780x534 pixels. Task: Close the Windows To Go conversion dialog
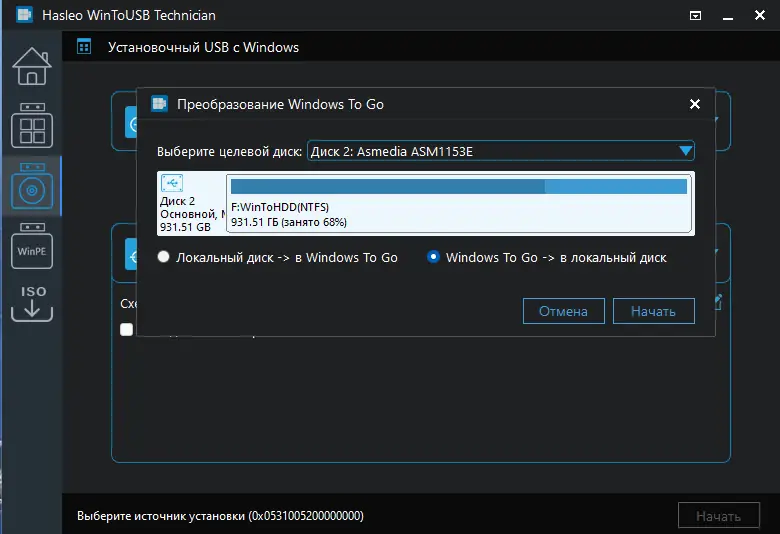click(695, 104)
